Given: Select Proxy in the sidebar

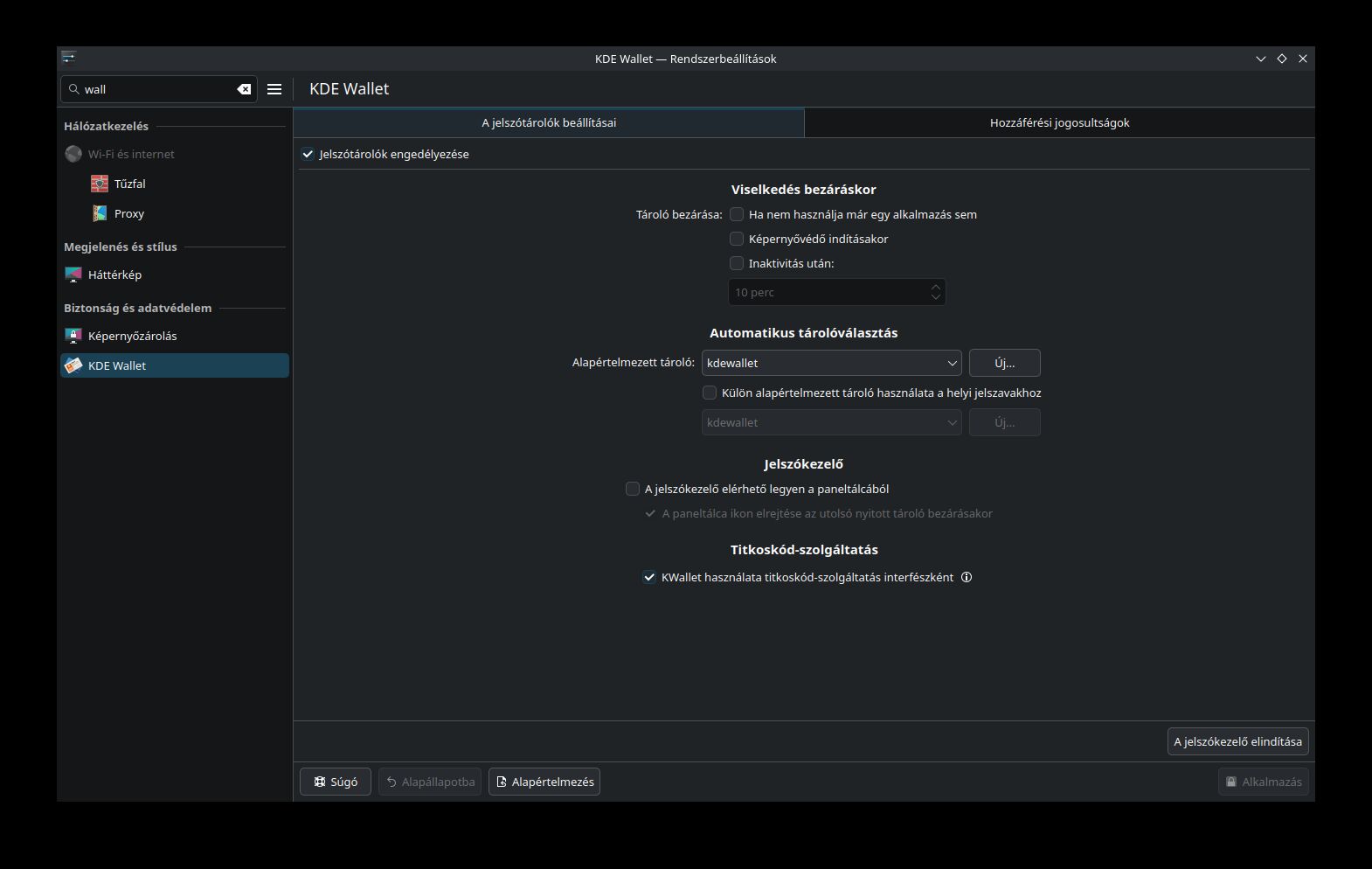Looking at the screenshot, I should click(175, 213).
